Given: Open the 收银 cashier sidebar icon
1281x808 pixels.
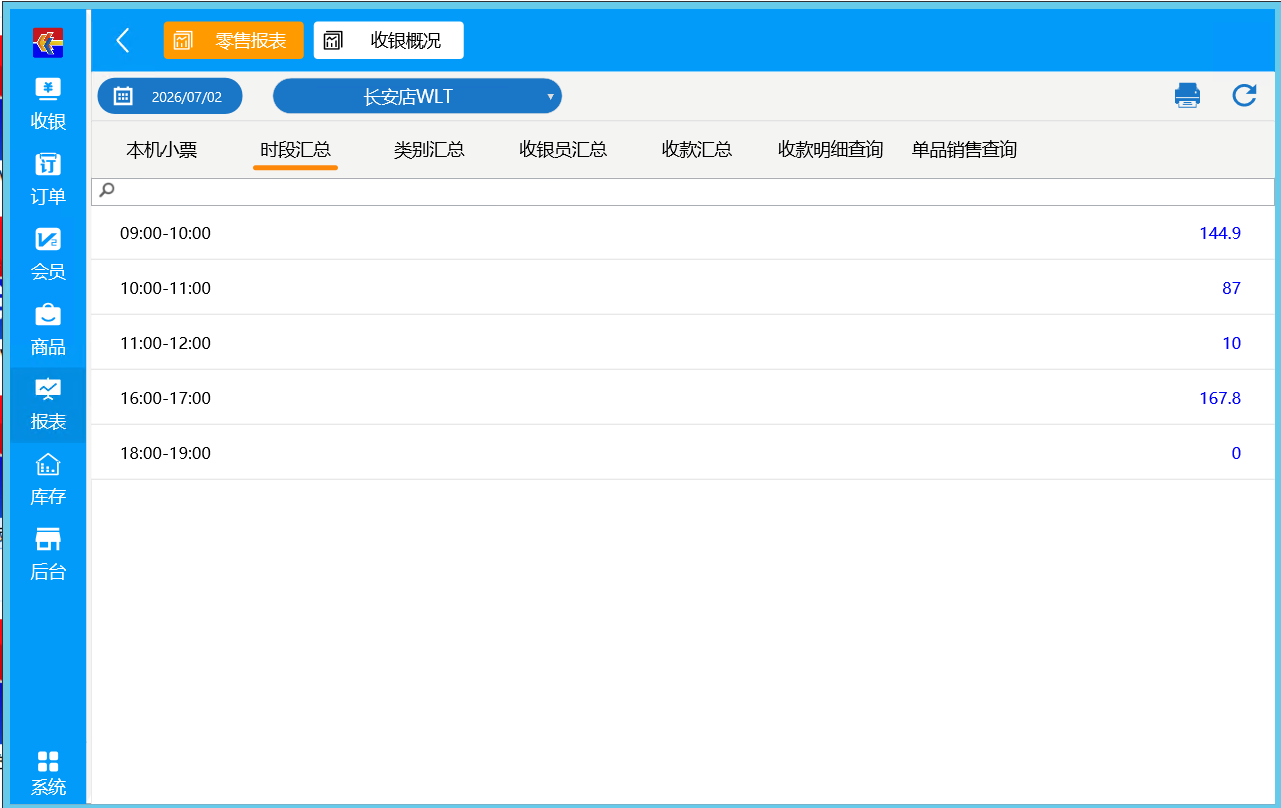Looking at the screenshot, I should coord(48,105).
